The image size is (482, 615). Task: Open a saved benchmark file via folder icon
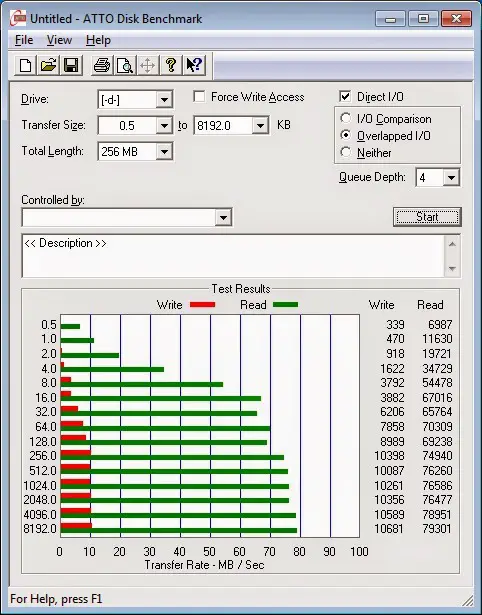[x=48, y=65]
